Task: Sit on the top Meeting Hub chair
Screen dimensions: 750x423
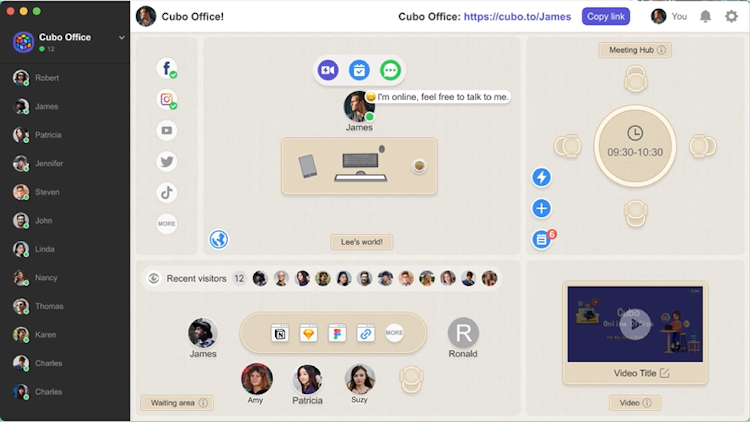Action: 636,79
